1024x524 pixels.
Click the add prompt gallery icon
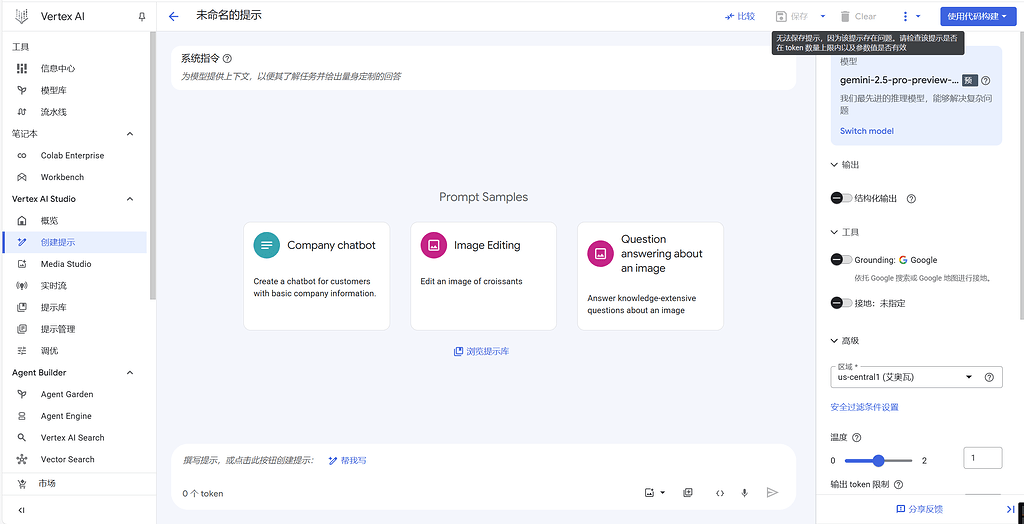(x=688, y=493)
